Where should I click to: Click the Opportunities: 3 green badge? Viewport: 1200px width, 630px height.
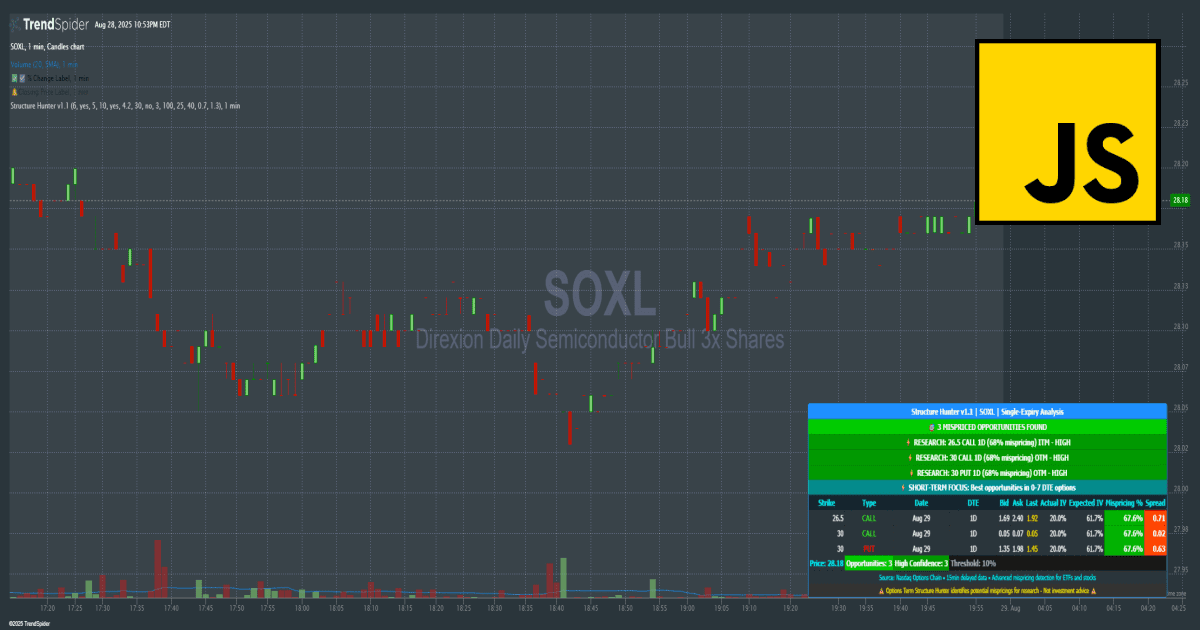[869, 564]
